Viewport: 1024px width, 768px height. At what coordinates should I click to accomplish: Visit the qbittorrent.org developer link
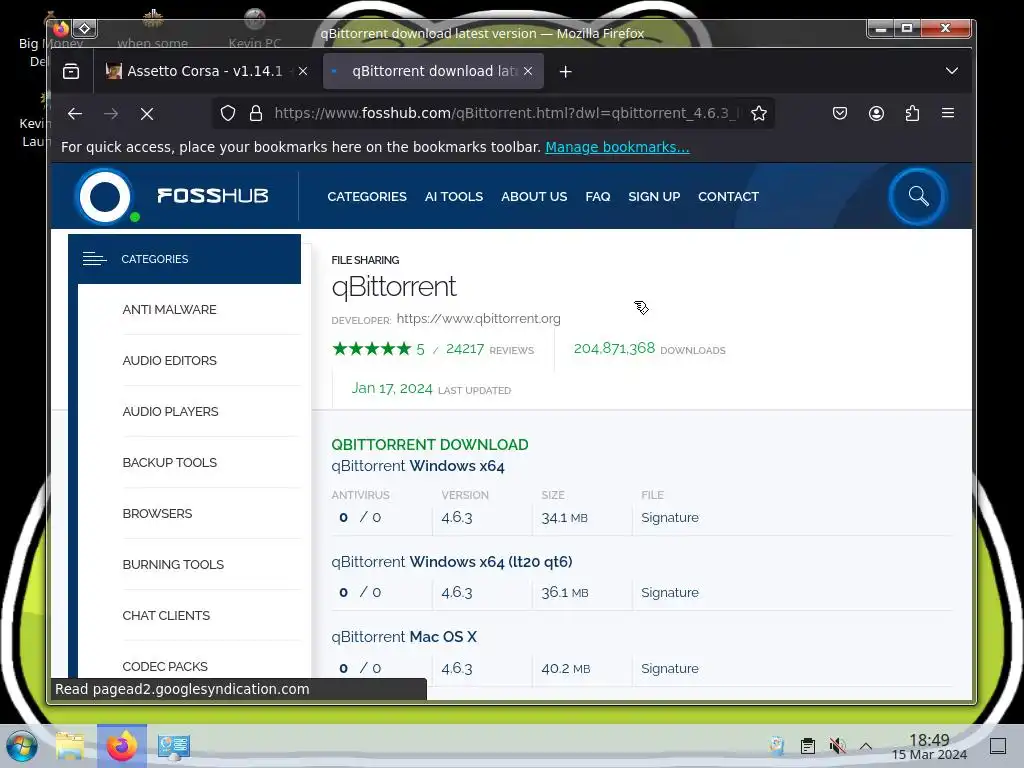[x=479, y=319]
